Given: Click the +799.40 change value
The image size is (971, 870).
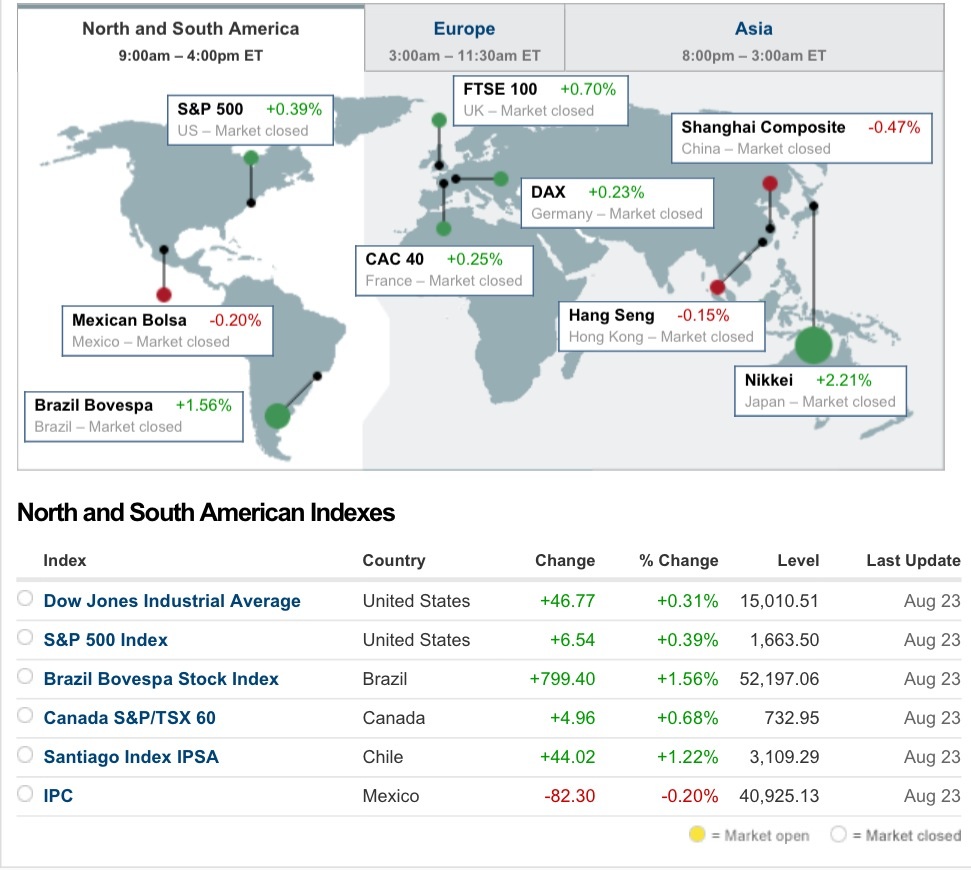Looking at the screenshot, I should (562, 679).
